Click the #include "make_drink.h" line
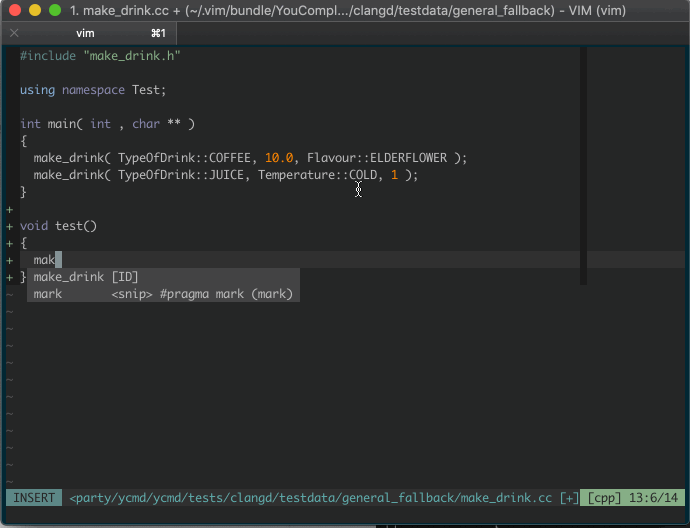The height and width of the screenshot is (528, 690). pos(100,56)
